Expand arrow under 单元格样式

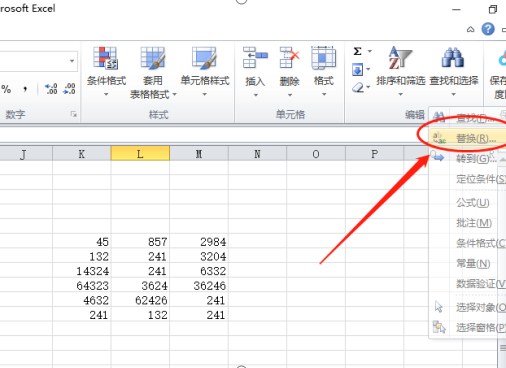[x=205, y=95]
